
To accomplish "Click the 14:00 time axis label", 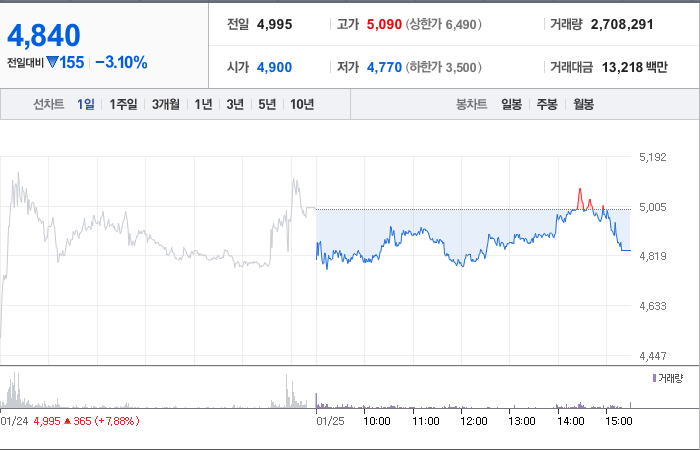I will (x=571, y=421).
